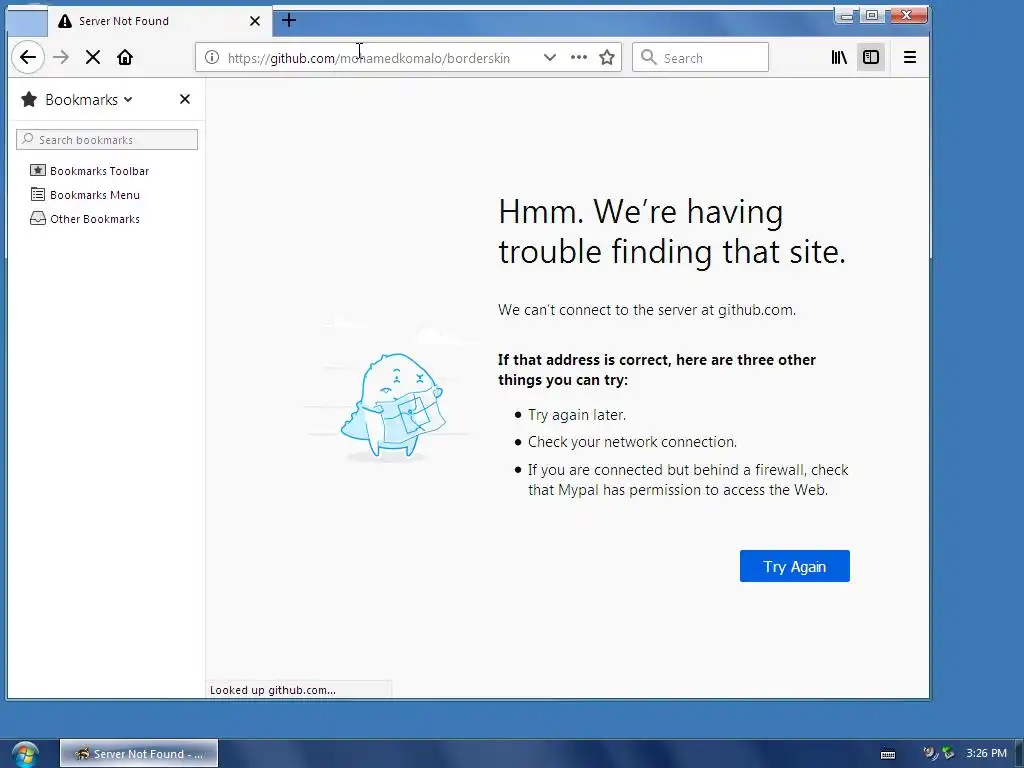Open the Windows Start menu orb
This screenshot has height=768, width=1024.
click(25, 754)
